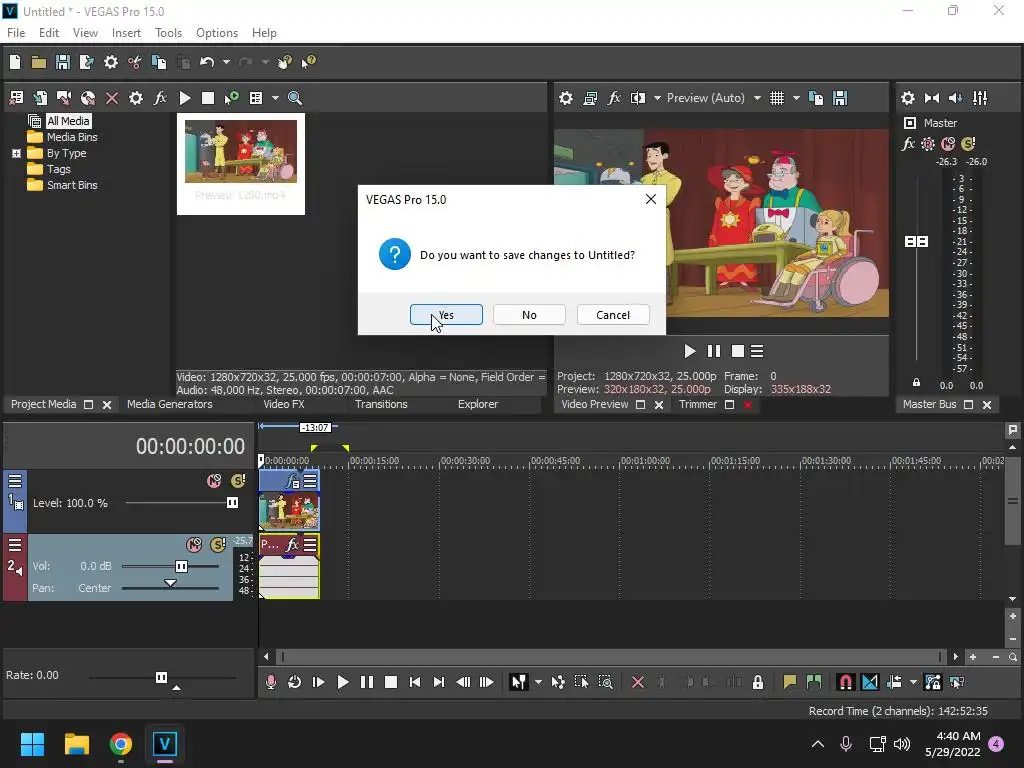This screenshot has height=768, width=1024.
Task: Toggle mute on video track 1
Action: [214, 481]
